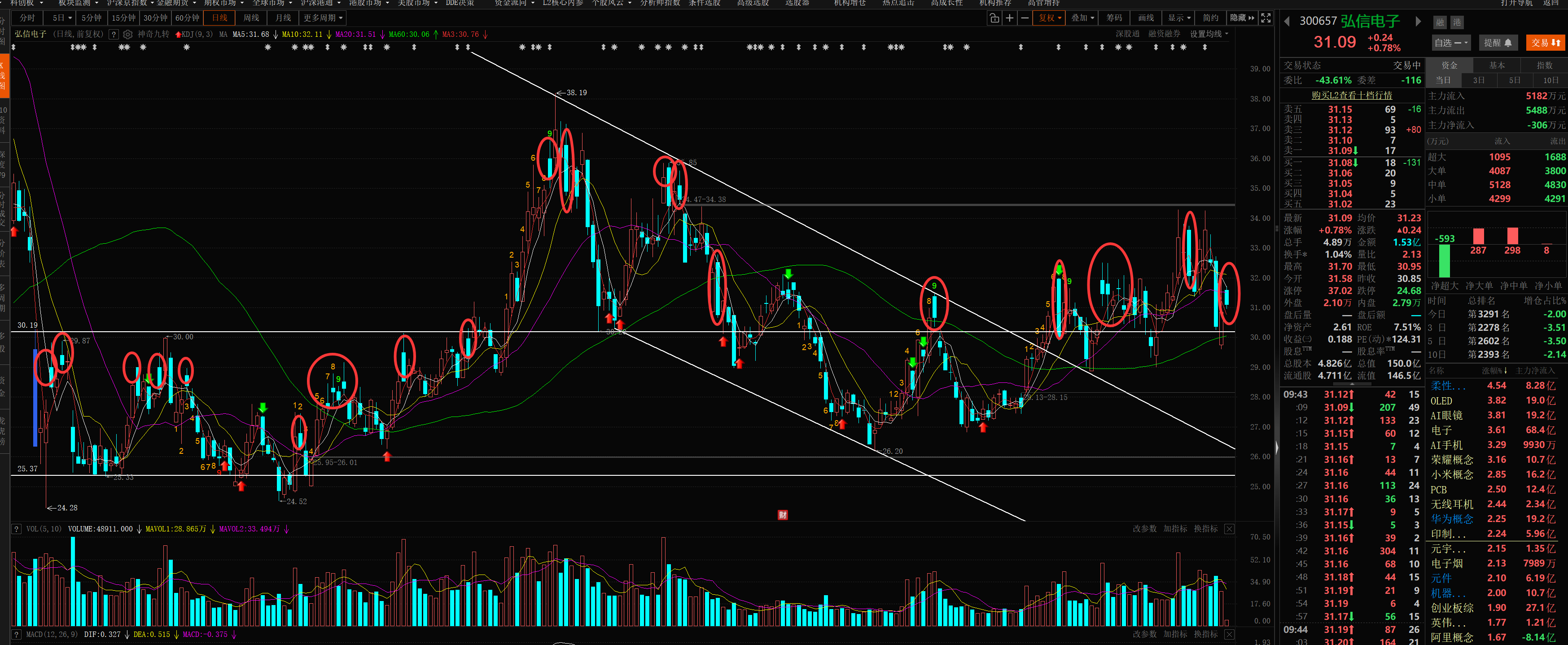The image size is (1568, 645).
Task: Click the question mark help icon
Action: click(113, 35)
